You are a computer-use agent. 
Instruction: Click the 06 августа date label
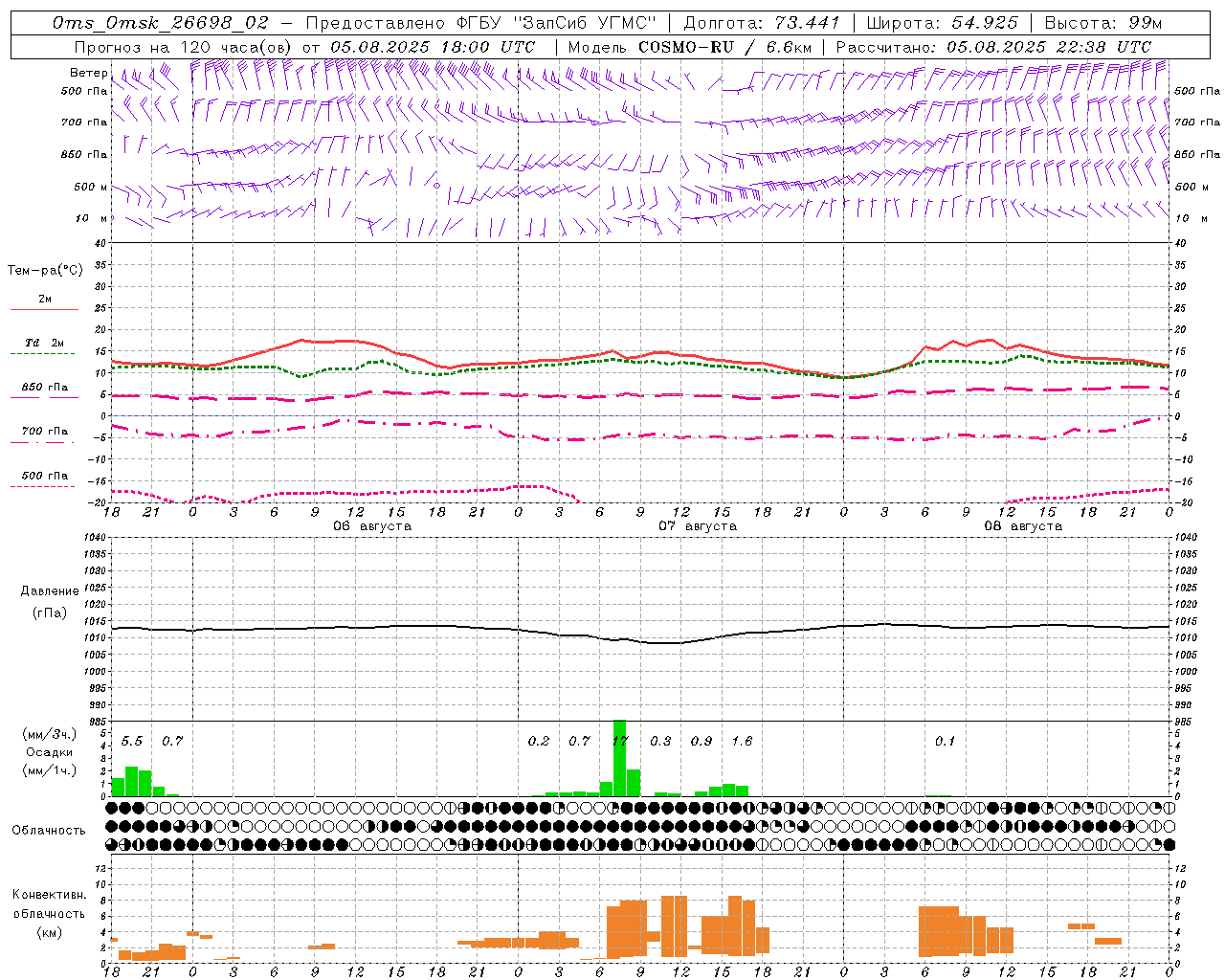tap(372, 526)
